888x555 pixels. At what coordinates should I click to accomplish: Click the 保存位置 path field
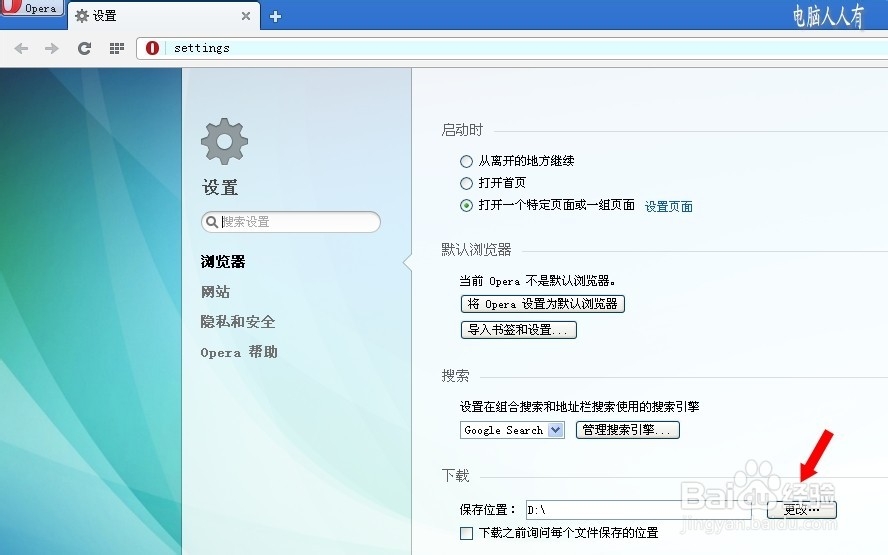(x=638, y=510)
